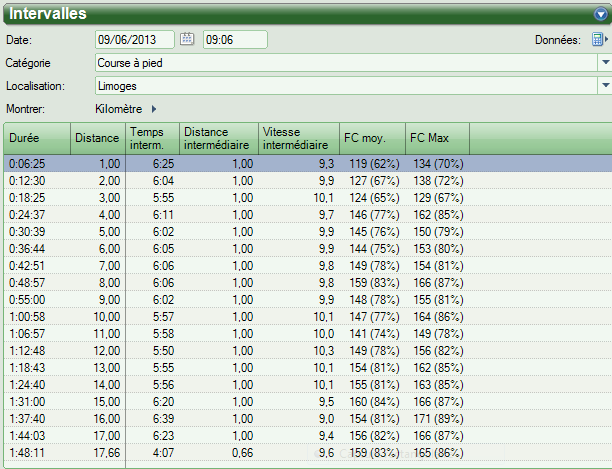This screenshot has height=469, width=612.
Task: Select the row with duration 1:44:03
Action: (x=308, y=435)
